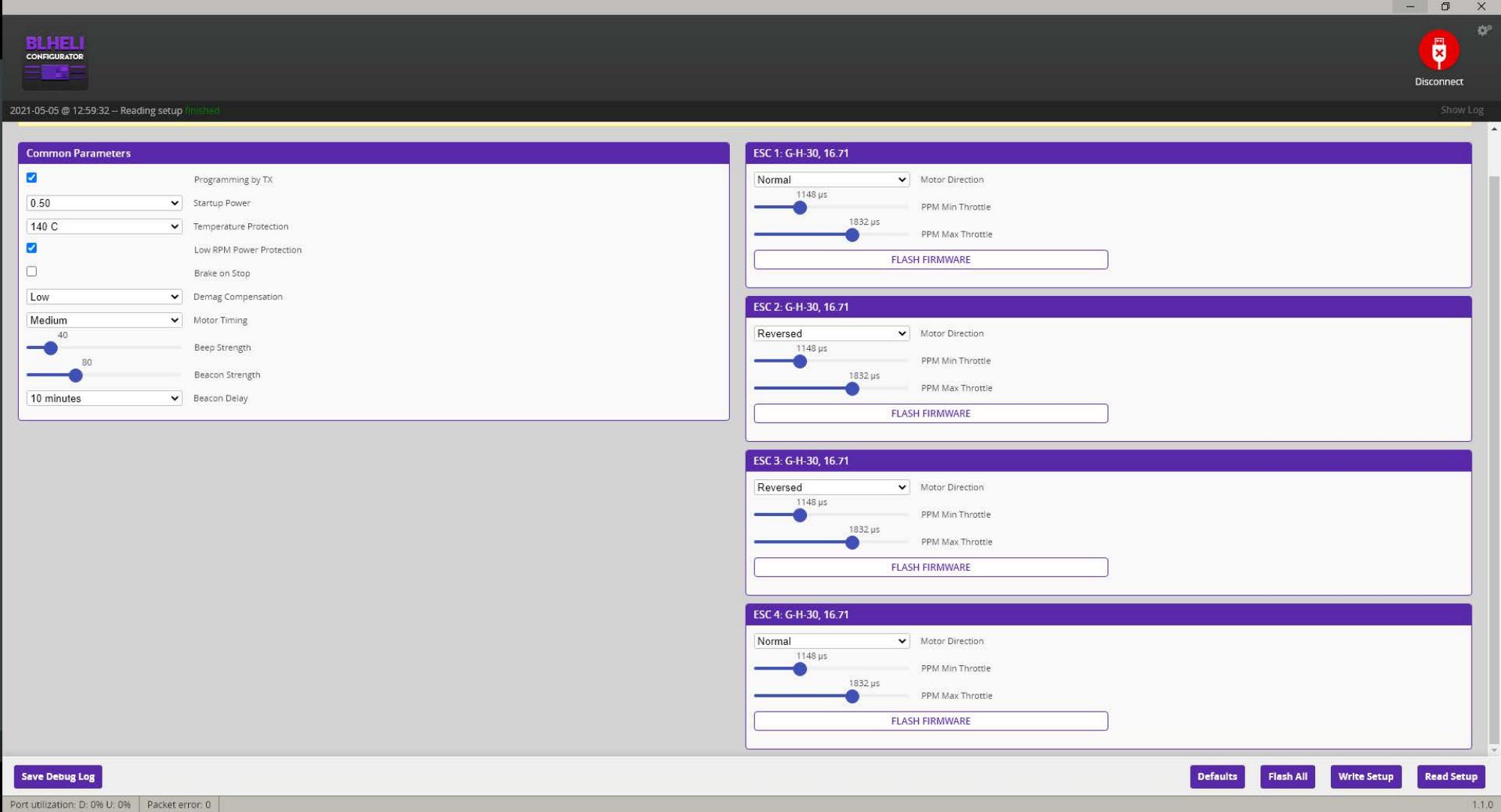The height and width of the screenshot is (812, 1501).
Task: Restore down the application window
Action: point(1445,7)
